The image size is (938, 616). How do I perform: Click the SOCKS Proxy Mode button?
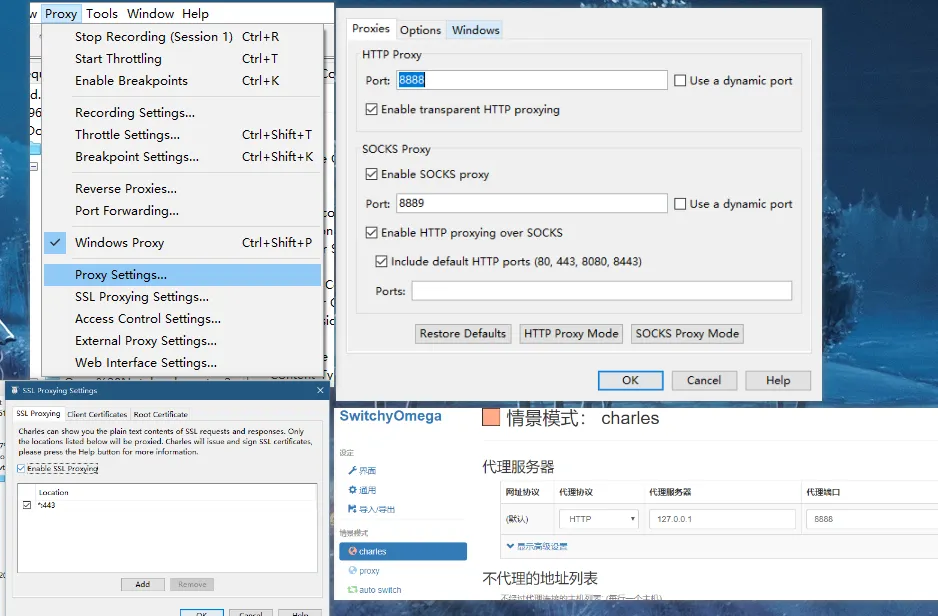(x=687, y=334)
